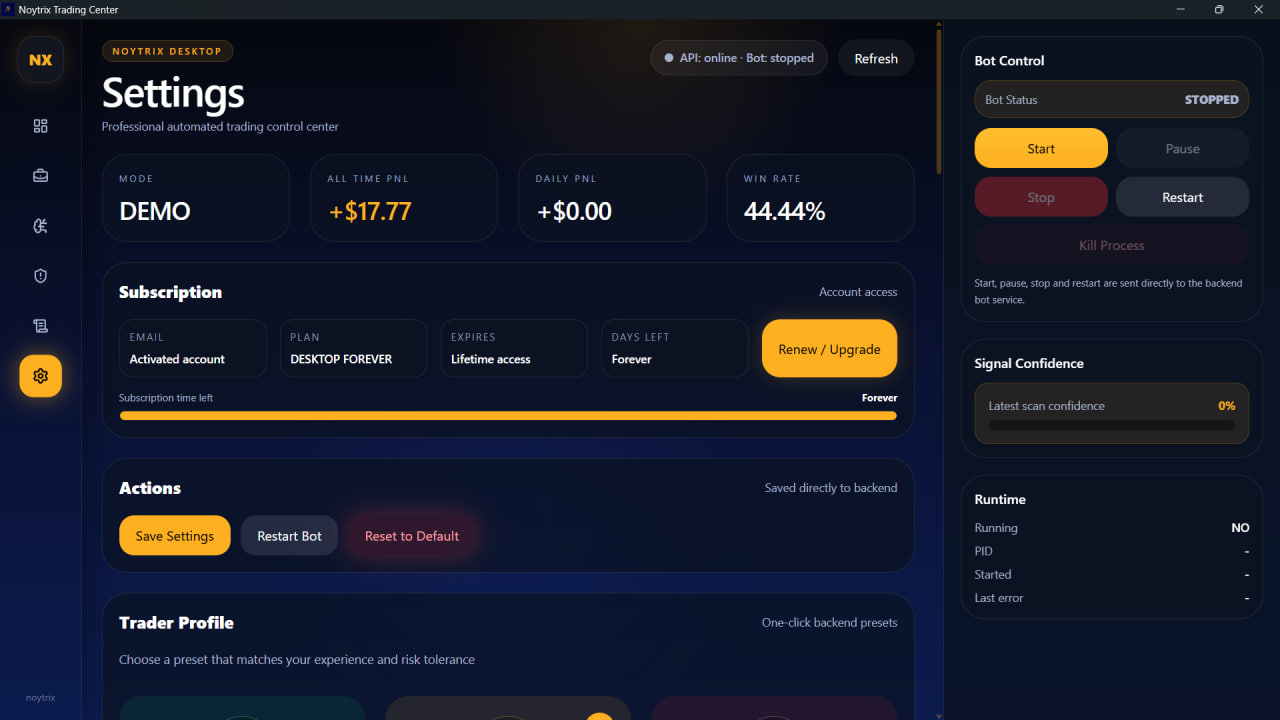Click Reset to Default button

pos(412,536)
